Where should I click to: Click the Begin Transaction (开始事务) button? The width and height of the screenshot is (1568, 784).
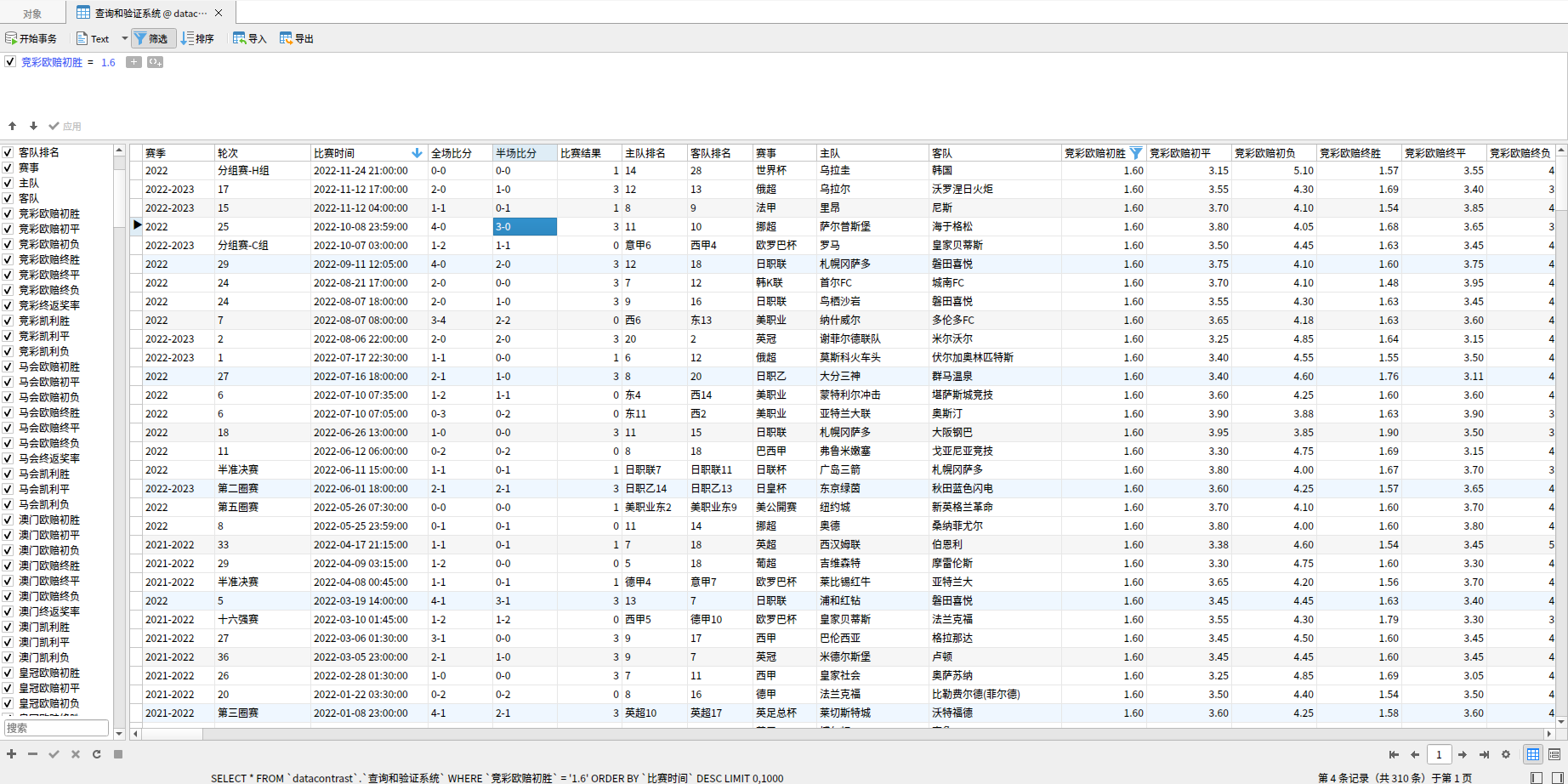pyautogui.click(x=31, y=38)
